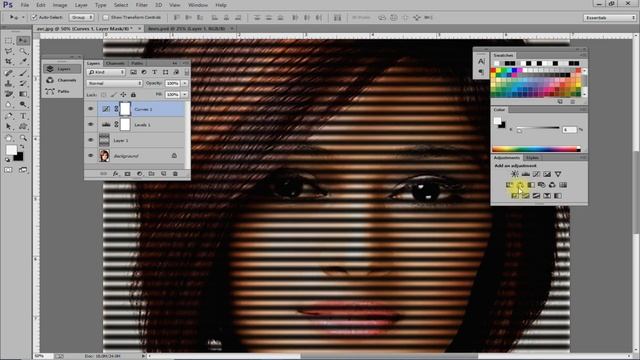Hide the Levels 1 layer
The image size is (640, 360).
[91, 124]
